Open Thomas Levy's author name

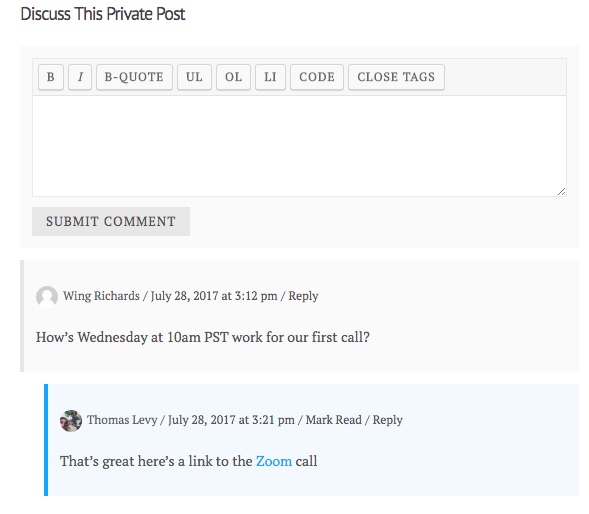click(x=122, y=420)
